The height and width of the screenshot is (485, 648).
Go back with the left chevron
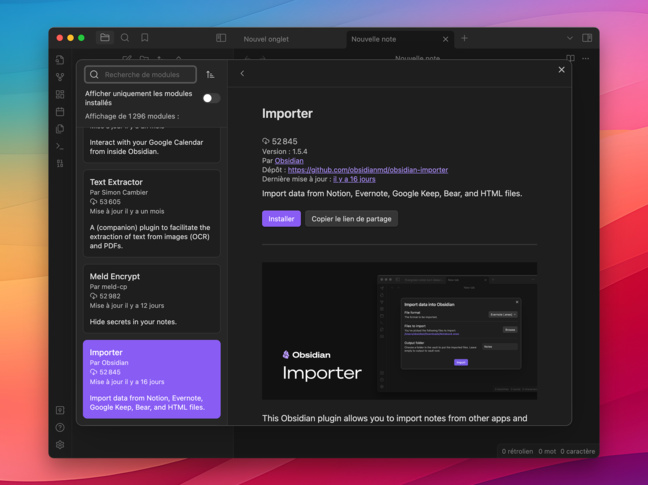[x=242, y=74]
